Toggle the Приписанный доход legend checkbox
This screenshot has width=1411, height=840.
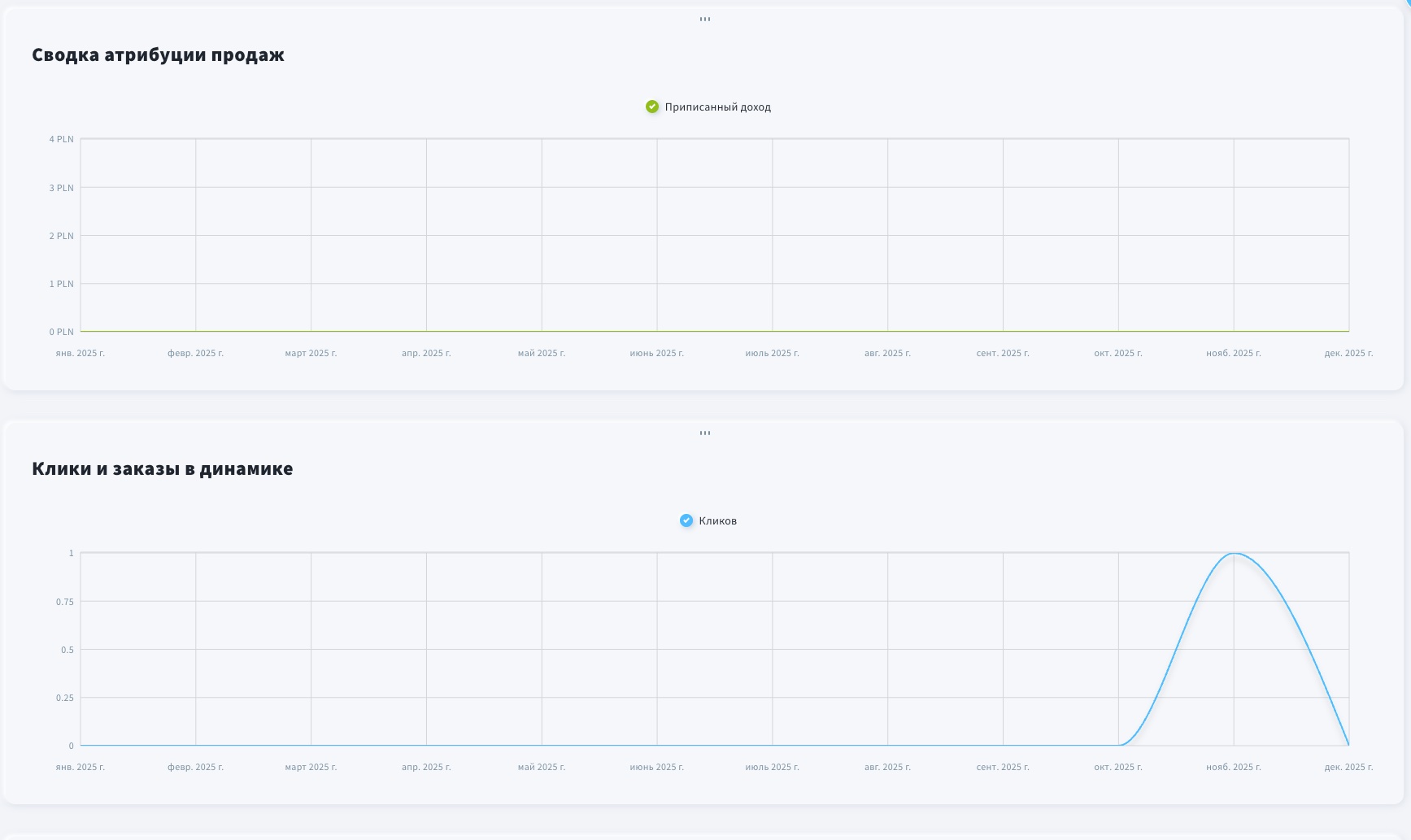652,107
